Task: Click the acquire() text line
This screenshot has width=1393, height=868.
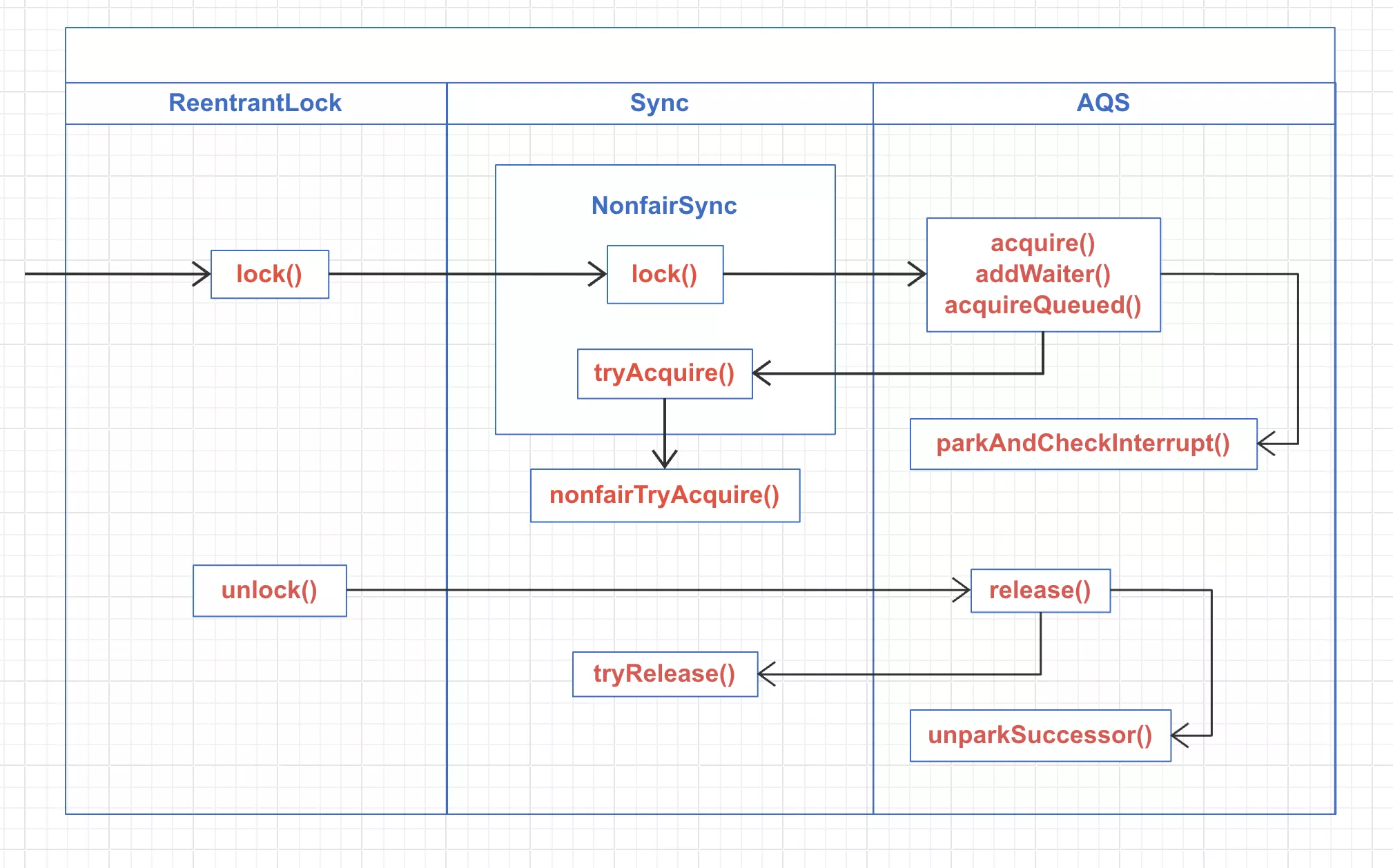Action: (x=1043, y=243)
